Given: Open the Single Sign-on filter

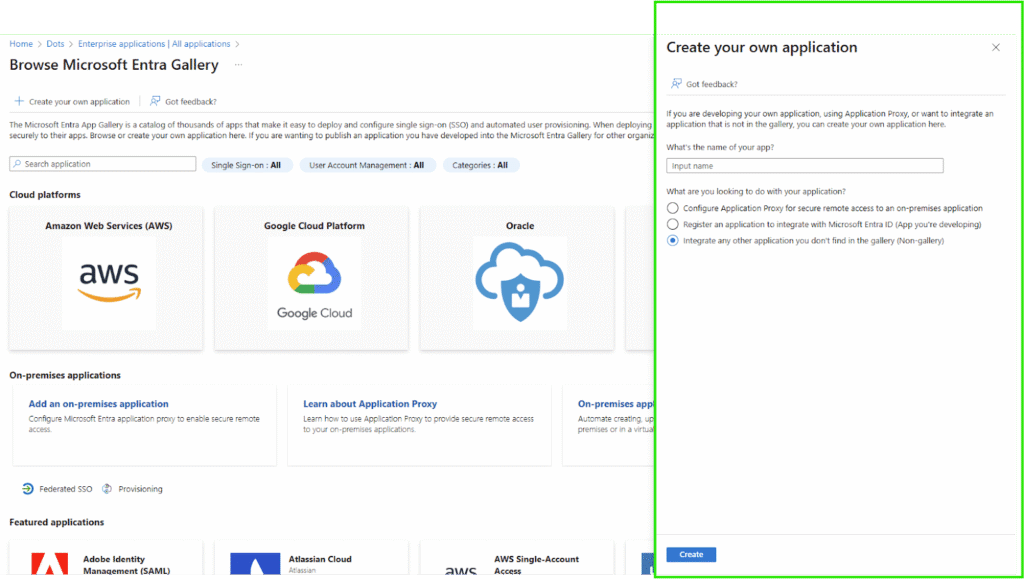Looking at the screenshot, I should pos(246,165).
